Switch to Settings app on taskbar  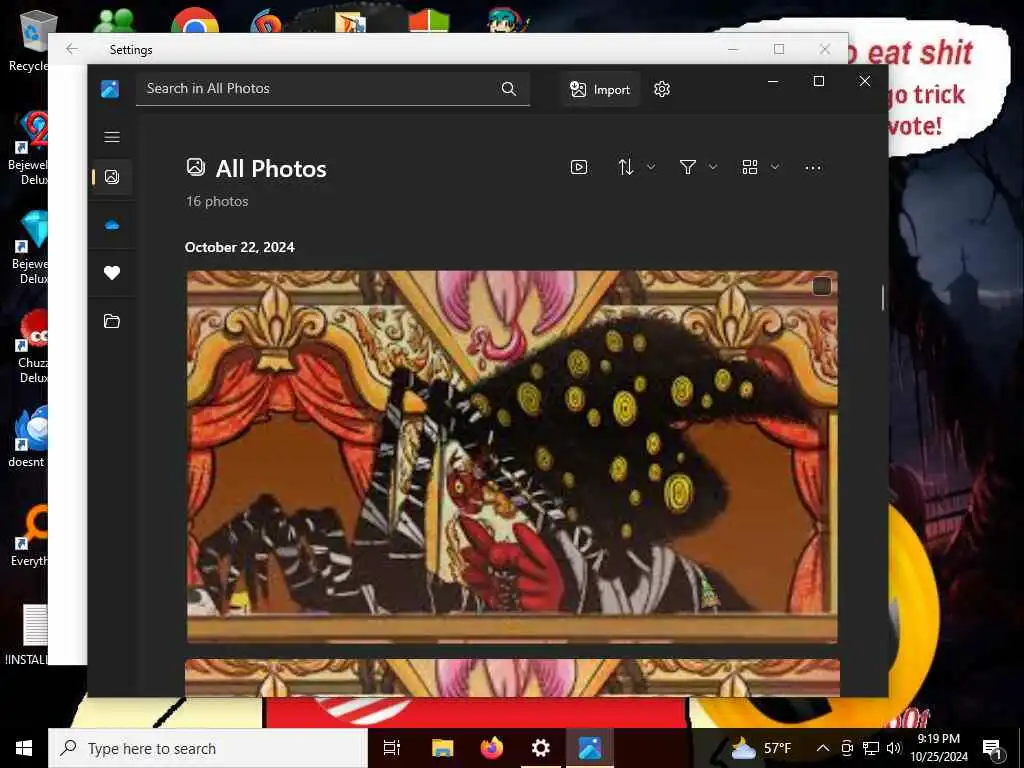coord(541,748)
